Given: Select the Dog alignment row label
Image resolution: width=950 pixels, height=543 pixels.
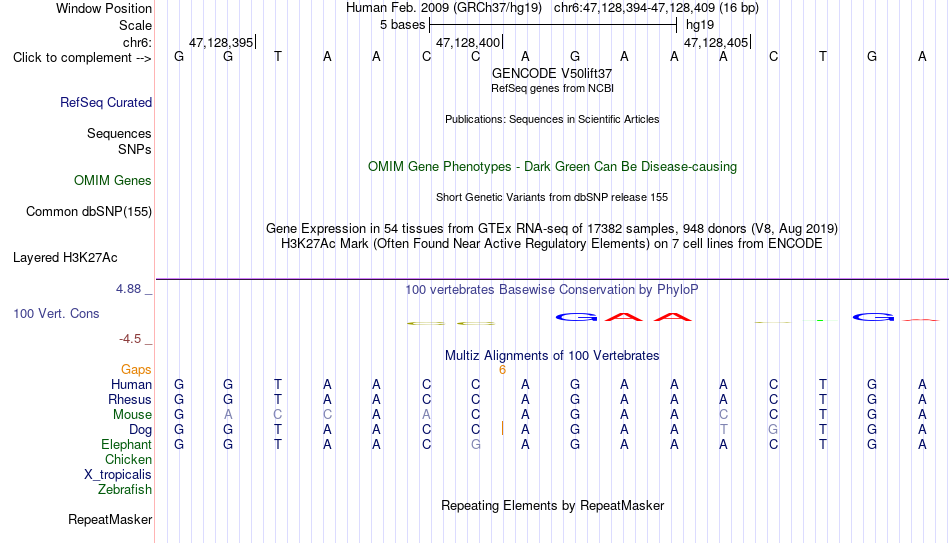Looking at the screenshot, I should tap(141, 430).
